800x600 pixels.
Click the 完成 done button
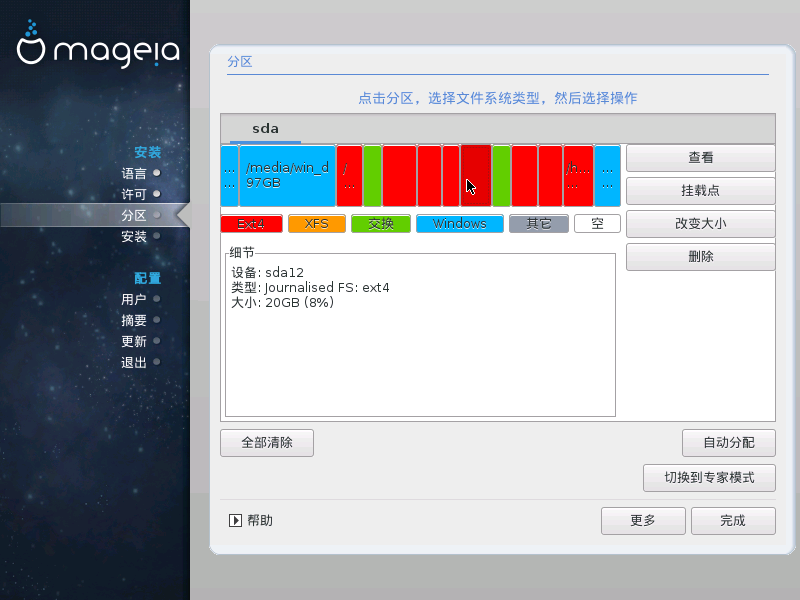pyautogui.click(x=733, y=521)
